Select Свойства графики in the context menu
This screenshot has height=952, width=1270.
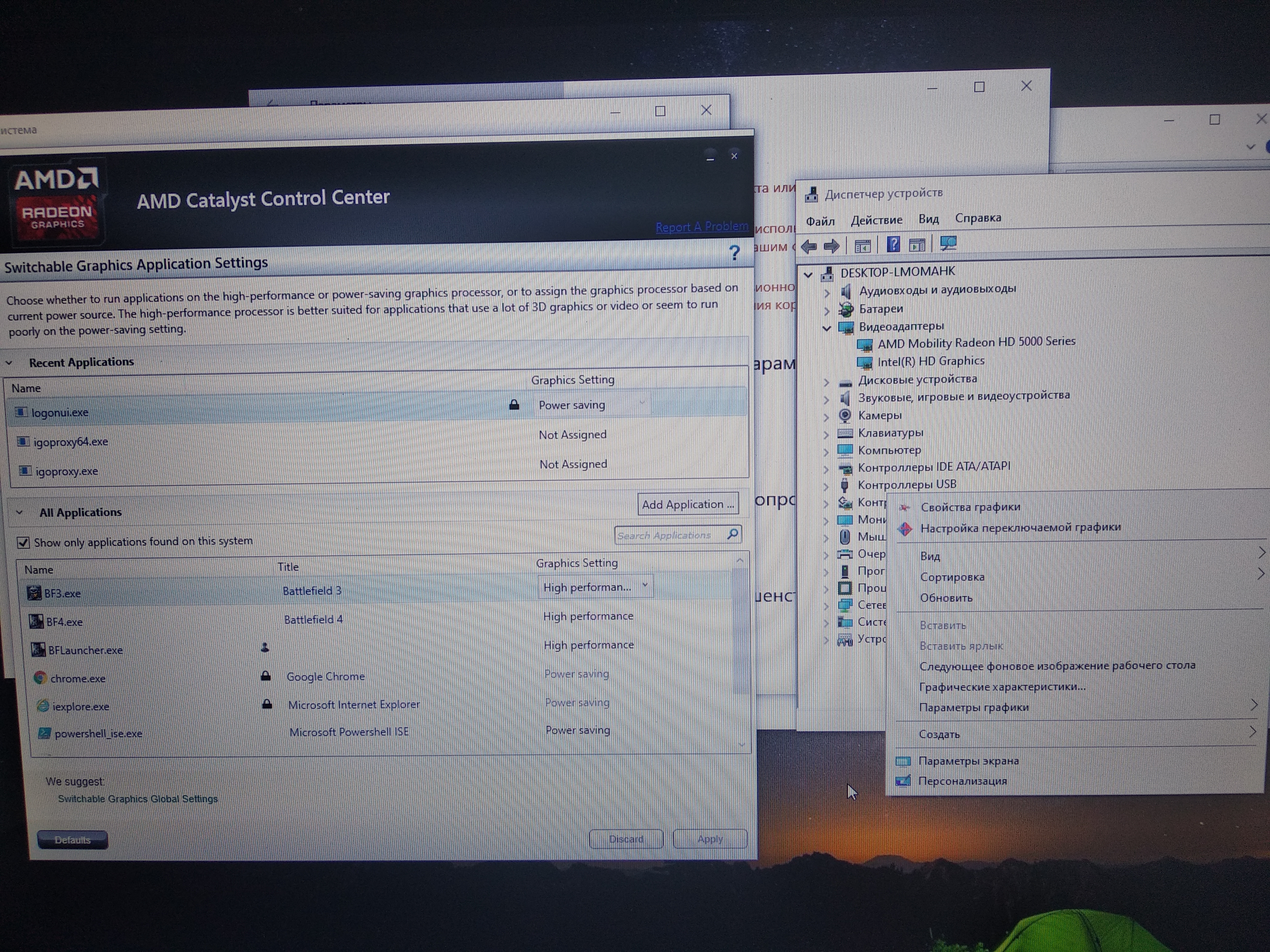(970, 507)
